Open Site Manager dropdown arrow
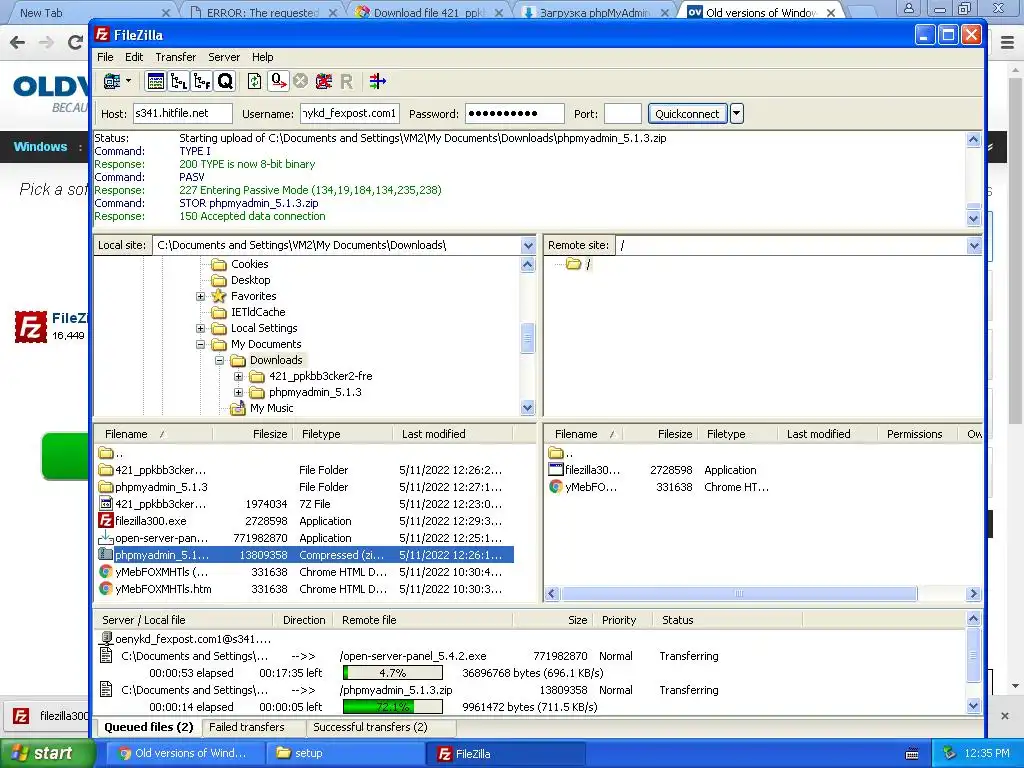Viewport: 1024px width, 768px height. [128, 82]
